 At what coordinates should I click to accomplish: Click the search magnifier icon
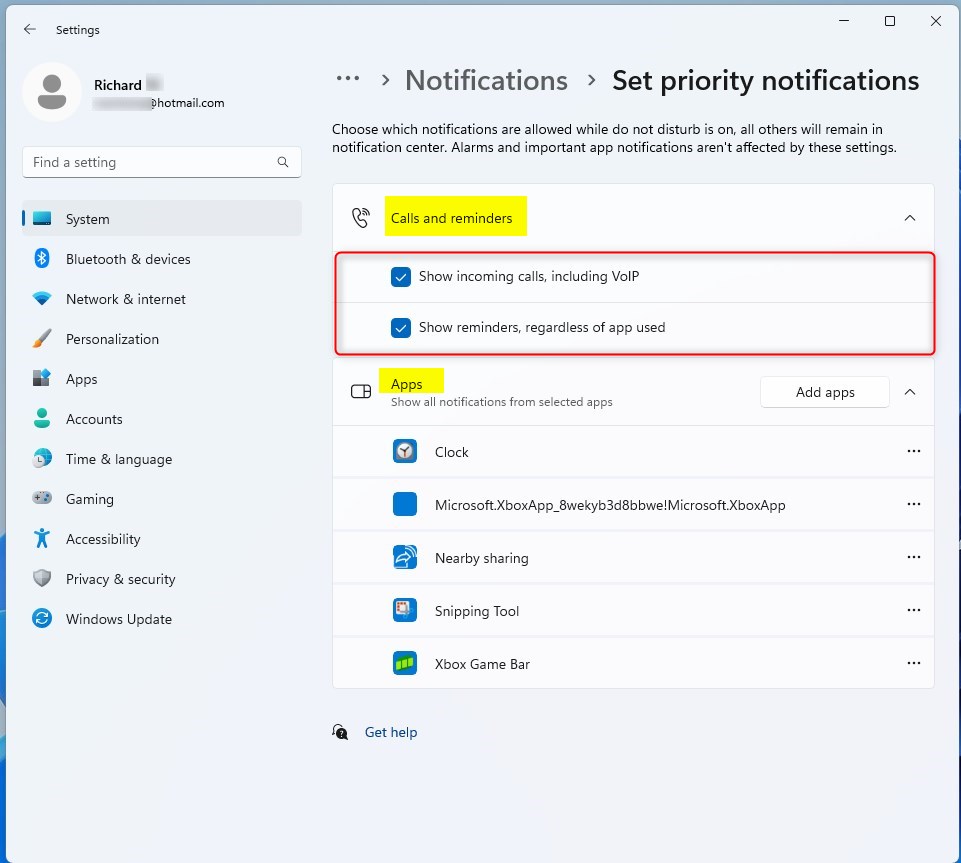[283, 162]
